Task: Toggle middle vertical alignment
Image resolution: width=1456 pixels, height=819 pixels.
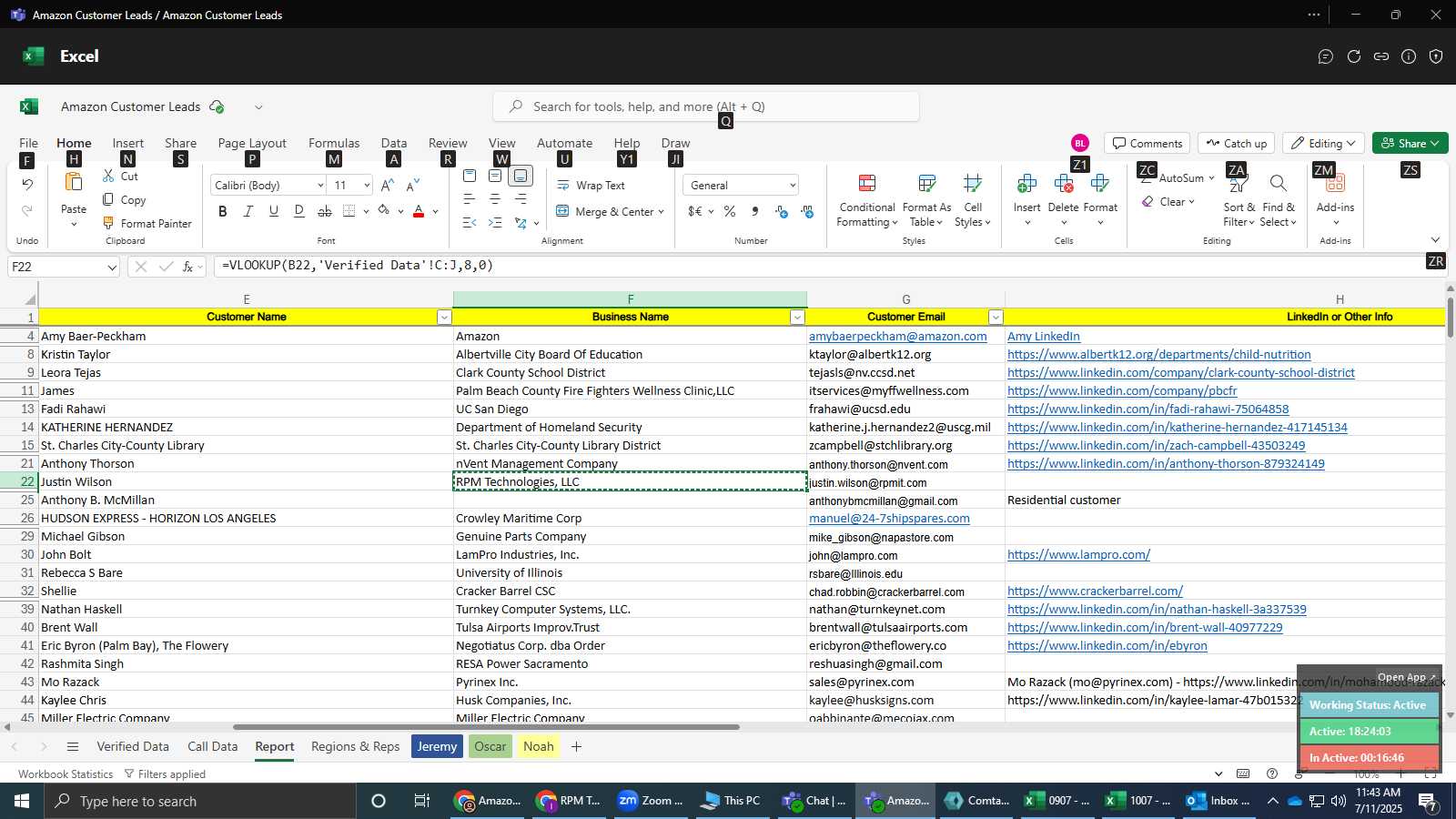Action: pyautogui.click(x=495, y=176)
